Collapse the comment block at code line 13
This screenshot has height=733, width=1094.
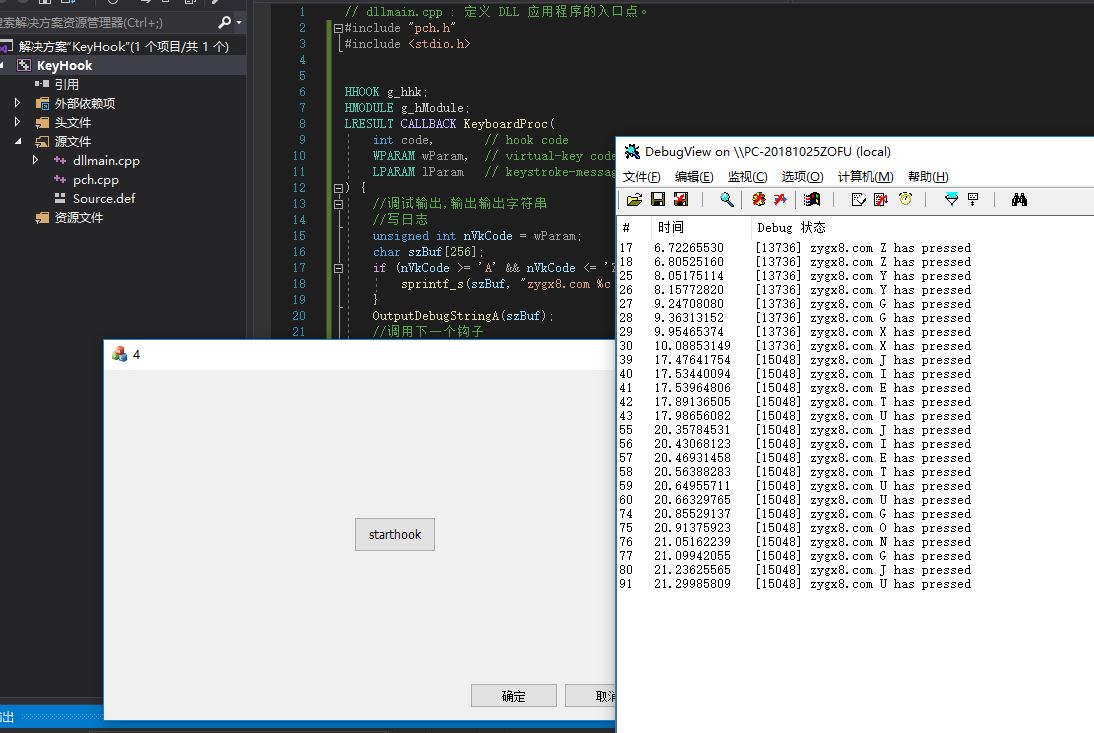click(x=338, y=204)
